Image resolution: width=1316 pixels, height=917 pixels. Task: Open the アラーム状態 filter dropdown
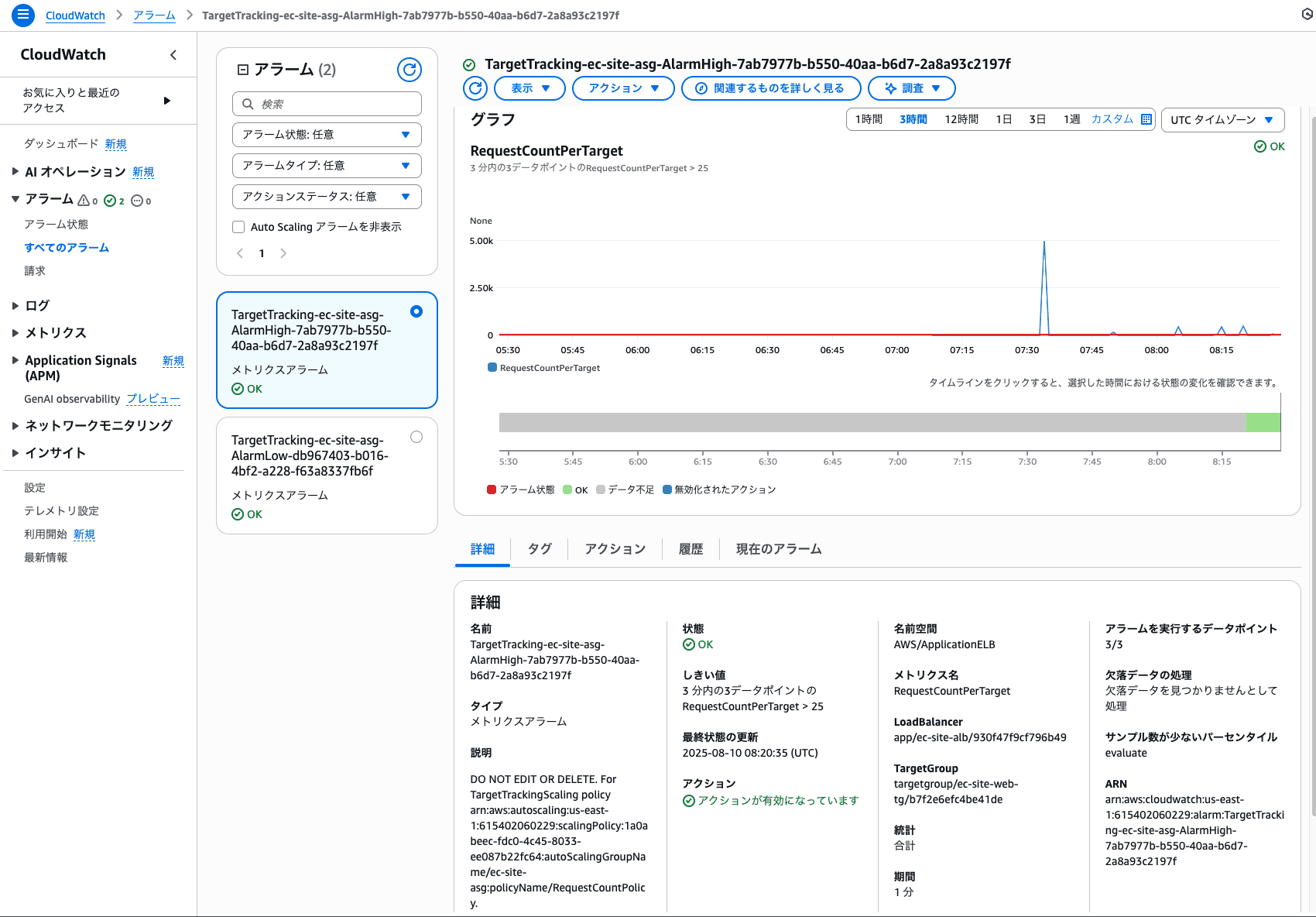326,134
